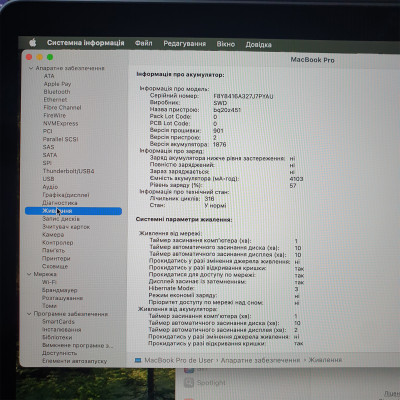The width and height of the screenshot is (400, 400).
Task: Select Принтери in the sidebar
Action: (56, 258)
